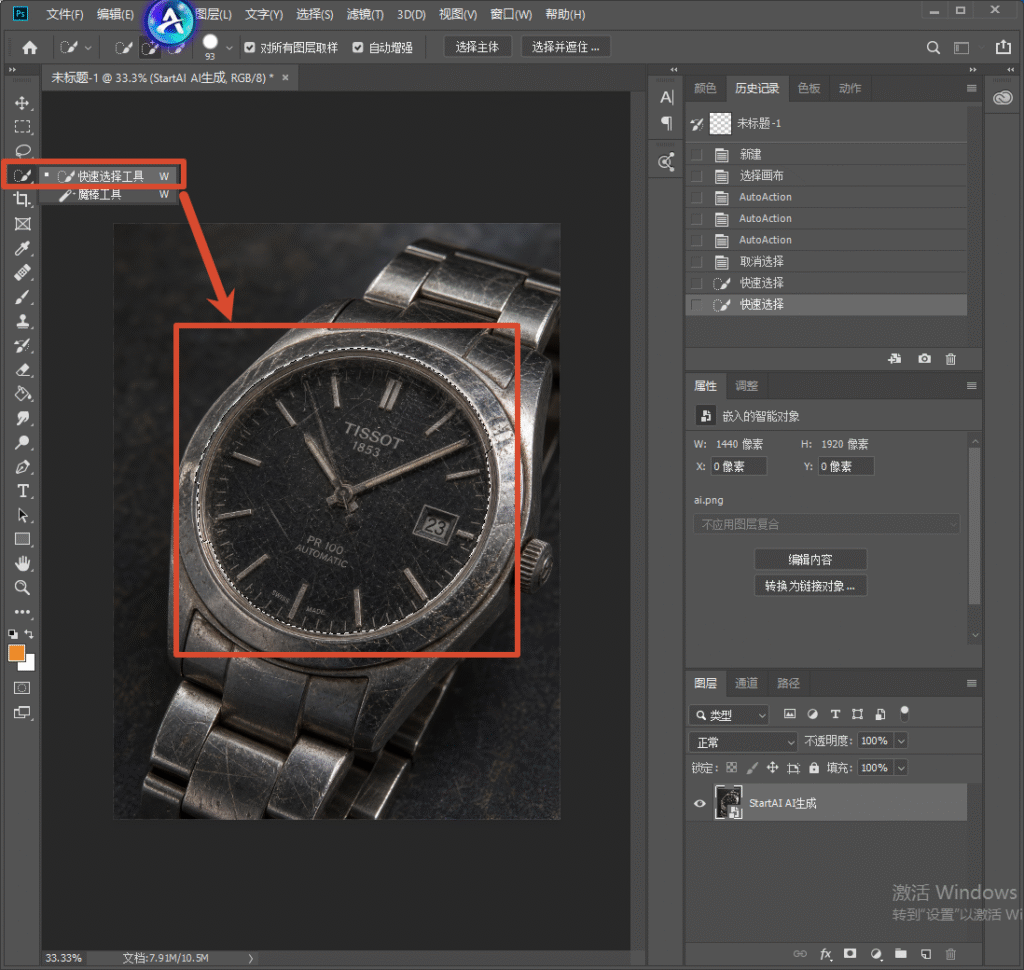Select the Rectangular Marquee tool
This screenshot has height=970, width=1024.
pos(22,127)
